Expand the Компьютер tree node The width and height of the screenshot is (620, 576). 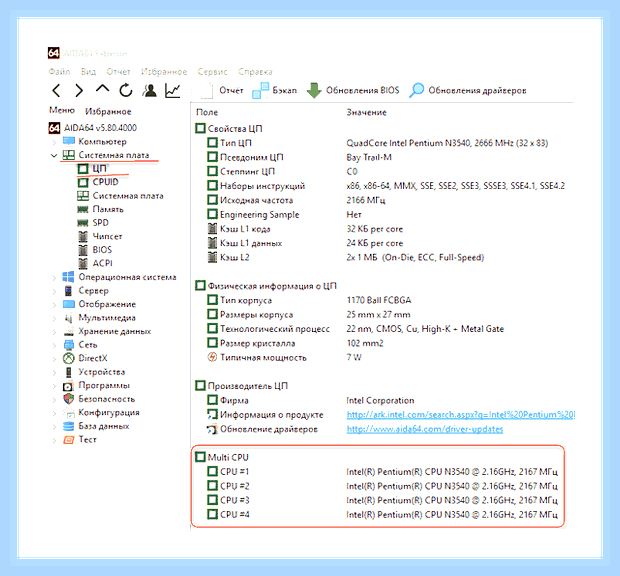54,142
